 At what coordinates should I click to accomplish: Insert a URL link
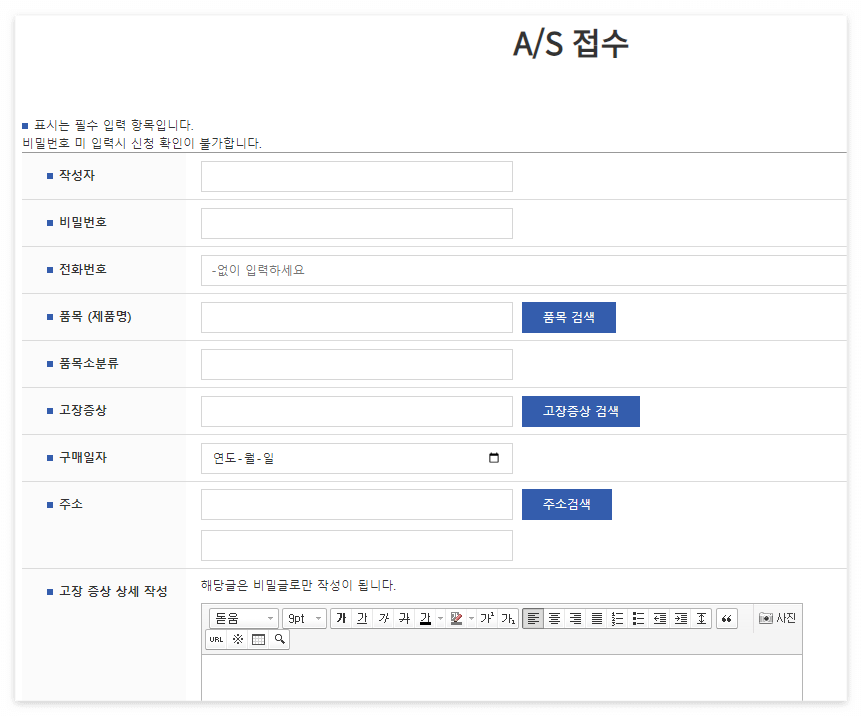pyautogui.click(x=216, y=640)
